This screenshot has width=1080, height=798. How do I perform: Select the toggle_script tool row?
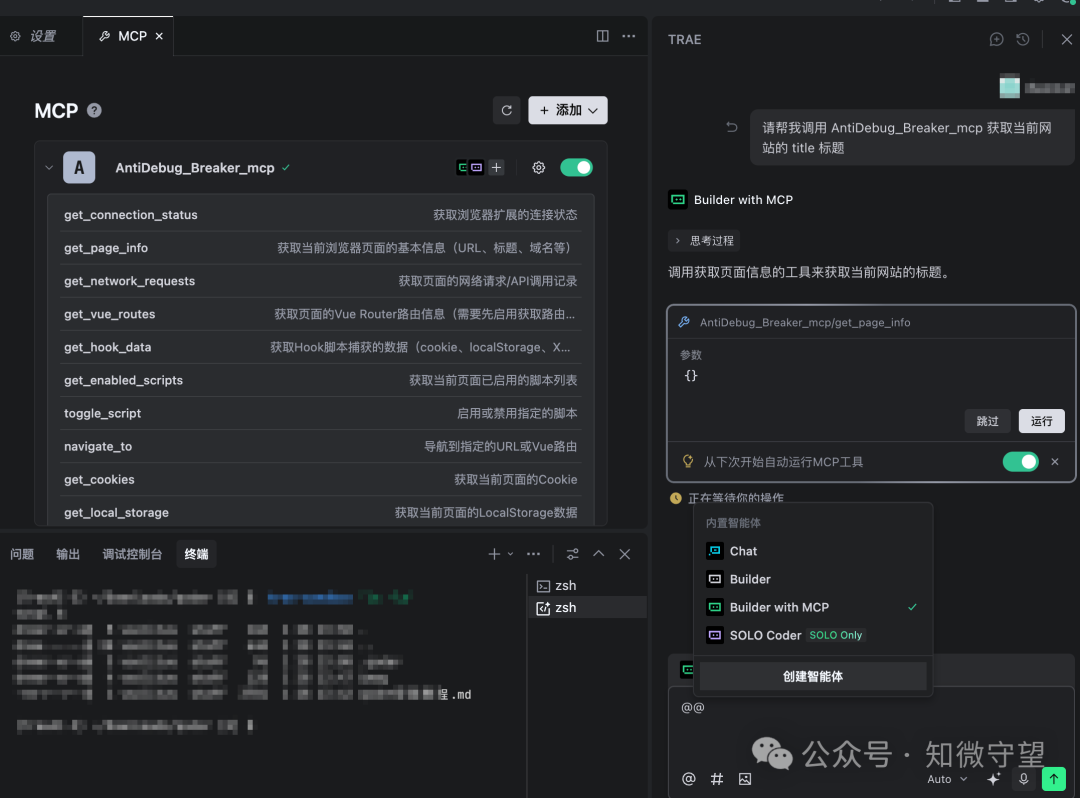pos(321,413)
